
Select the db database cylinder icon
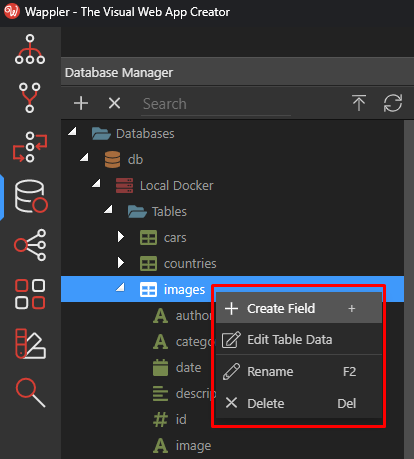click(112, 159)
